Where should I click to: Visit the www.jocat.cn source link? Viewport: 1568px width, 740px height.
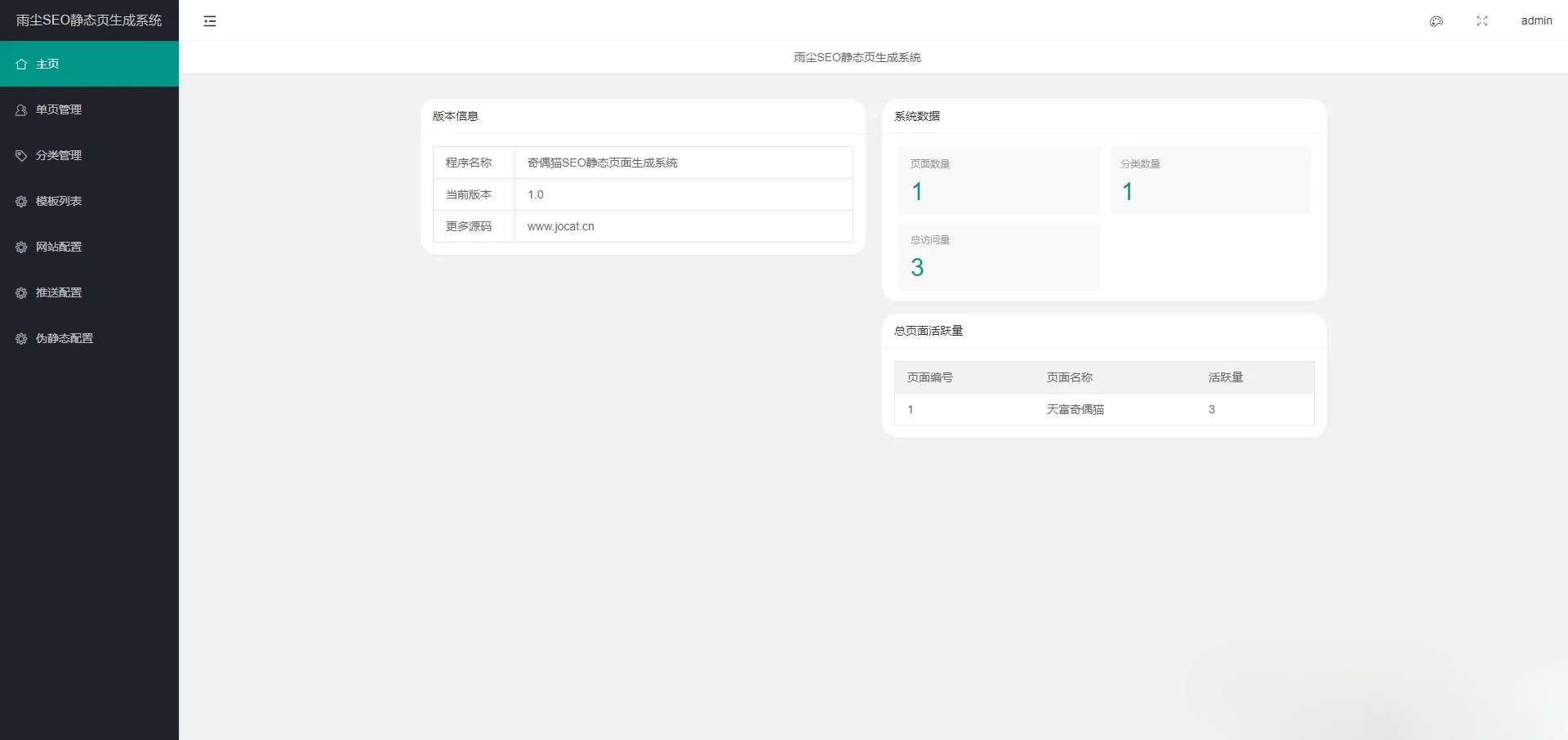(560, 226)
